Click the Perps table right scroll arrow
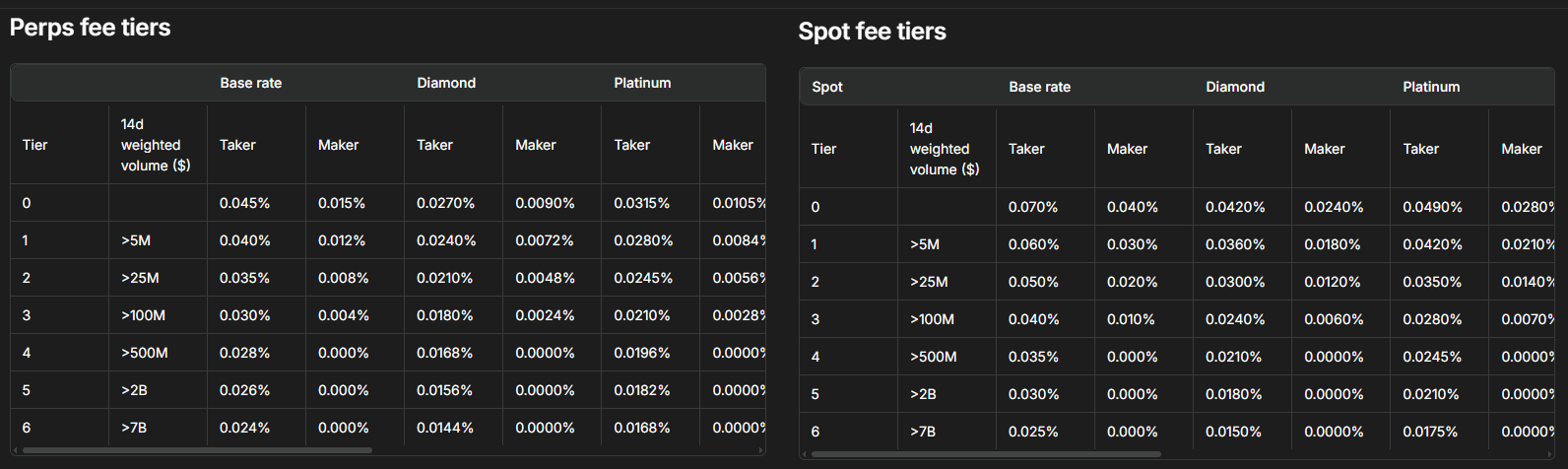1568x469 pixels. [762, 451]
